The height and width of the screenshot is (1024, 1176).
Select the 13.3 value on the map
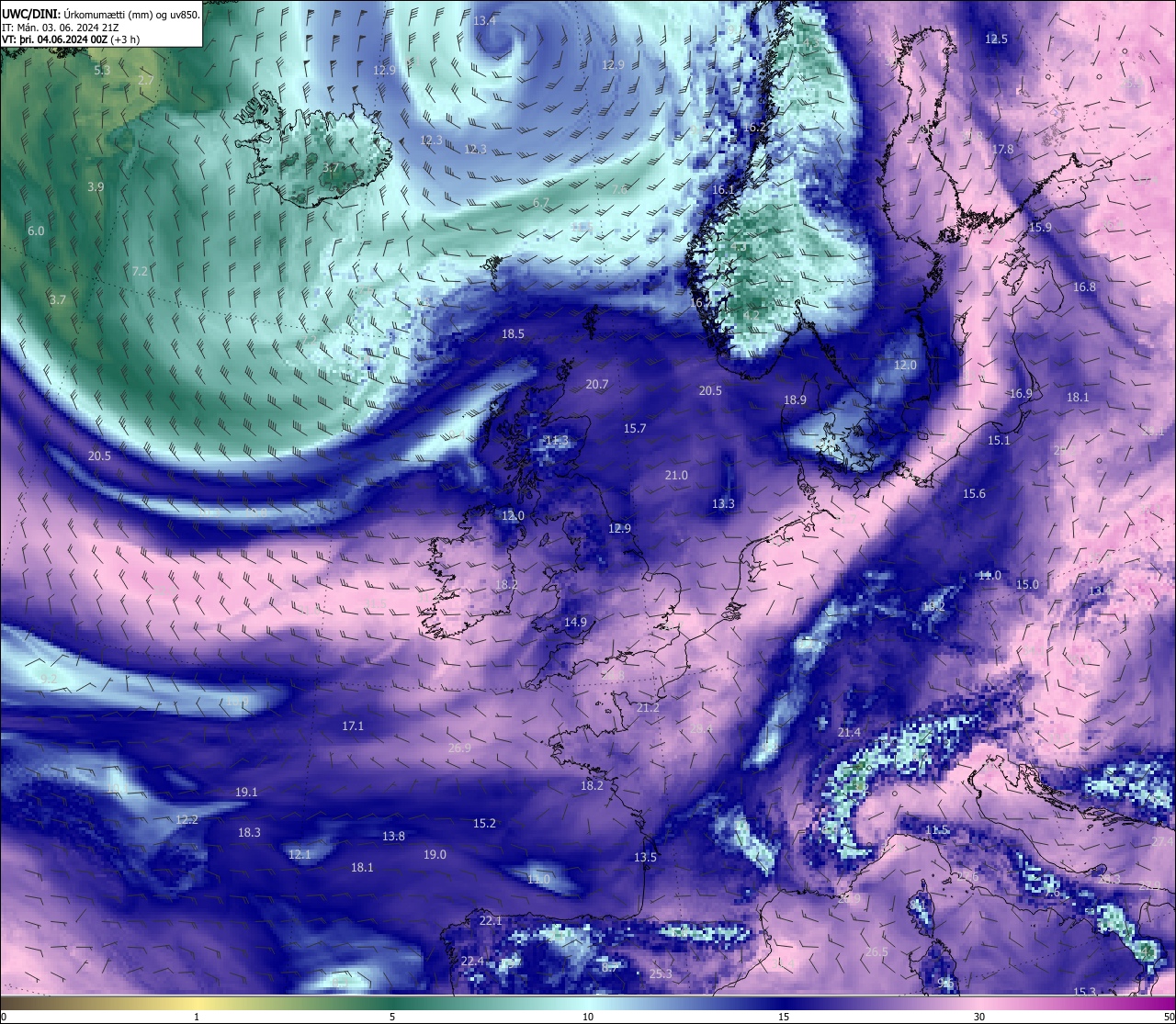point(723,503)
